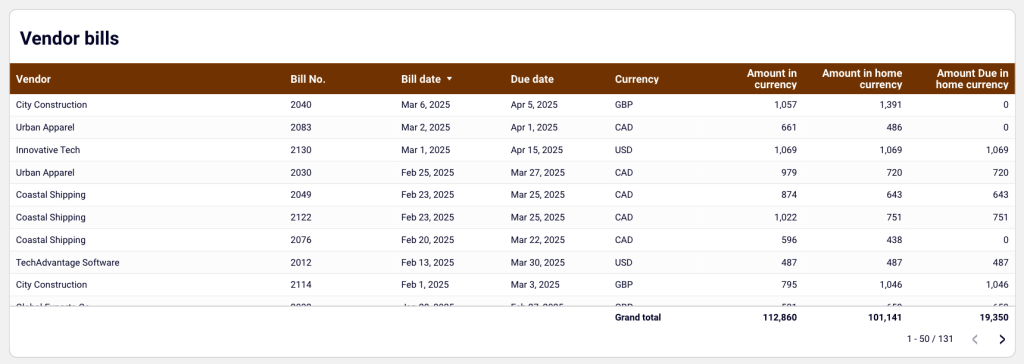Select home currency amount 438
The width and height of the screenshot is (1024, 364).
[x=895, y=240]
